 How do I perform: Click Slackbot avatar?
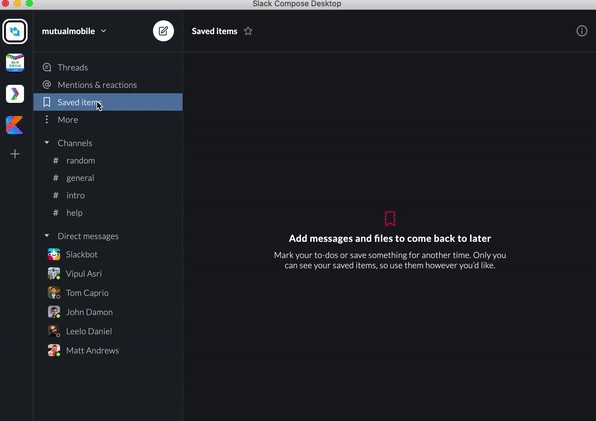click(54, 254)
